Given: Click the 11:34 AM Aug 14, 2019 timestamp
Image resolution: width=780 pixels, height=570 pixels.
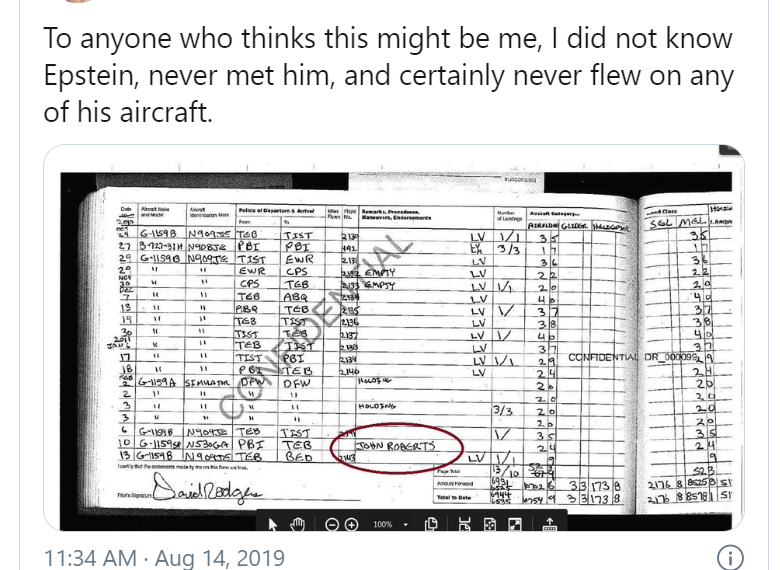Looking at the screenshot, I should [x=164, y=558].
